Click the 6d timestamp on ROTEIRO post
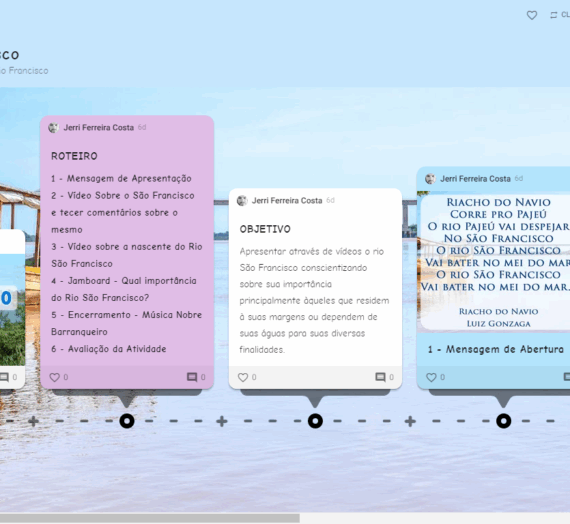 (142, 127)
